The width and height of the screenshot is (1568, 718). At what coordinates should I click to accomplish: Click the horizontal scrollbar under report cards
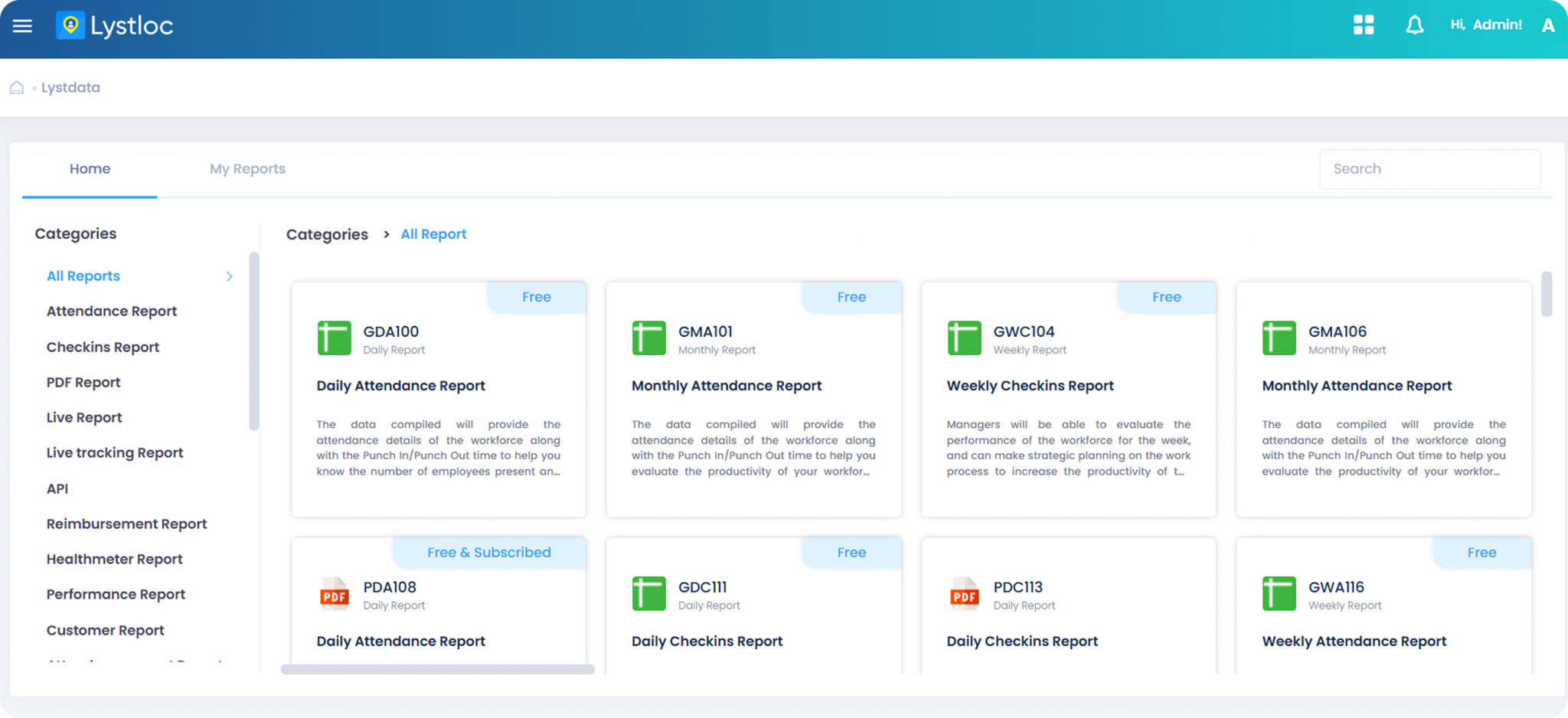click(437, 670)
